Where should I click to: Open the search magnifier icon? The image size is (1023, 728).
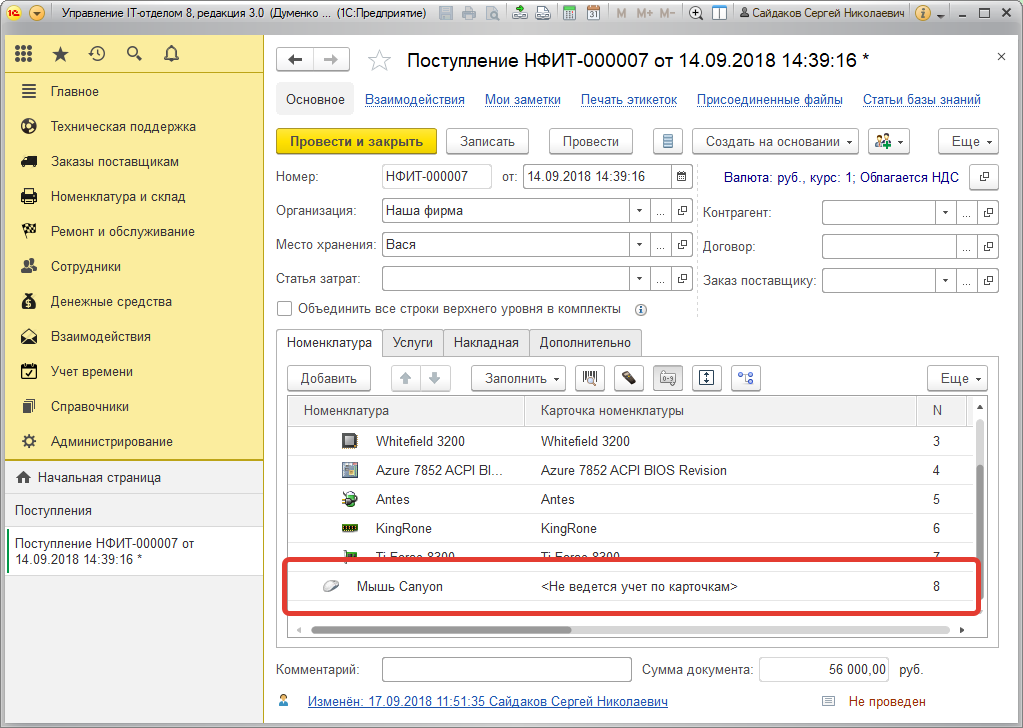tap(134, 54)
